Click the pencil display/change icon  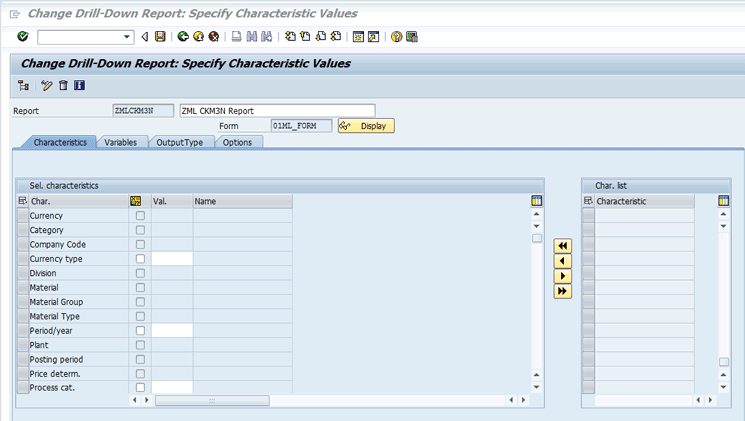coord(47,86)
